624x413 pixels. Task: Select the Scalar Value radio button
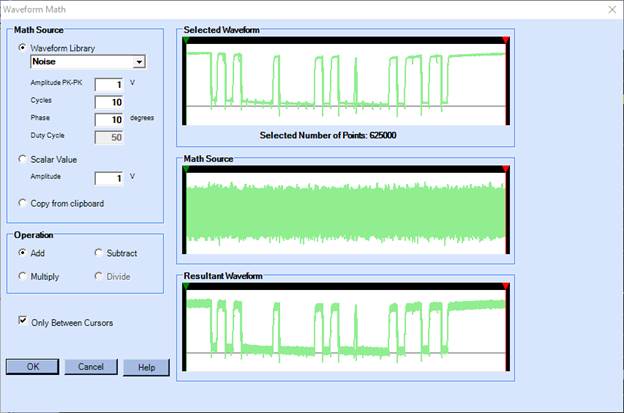(23, 159)
